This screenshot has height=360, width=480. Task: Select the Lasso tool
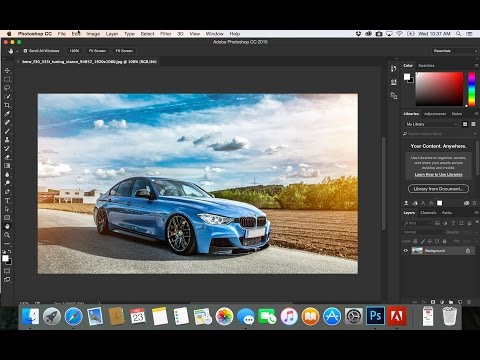coord(7,88)
